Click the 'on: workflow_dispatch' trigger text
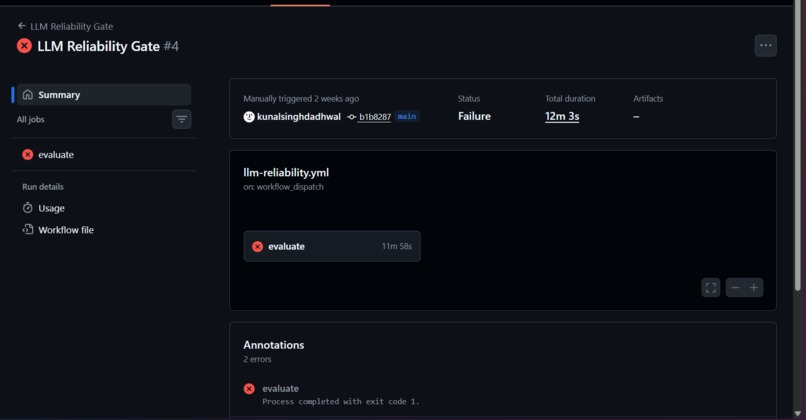The width and height of the screenshot is (806, 420). pos(283,187)
